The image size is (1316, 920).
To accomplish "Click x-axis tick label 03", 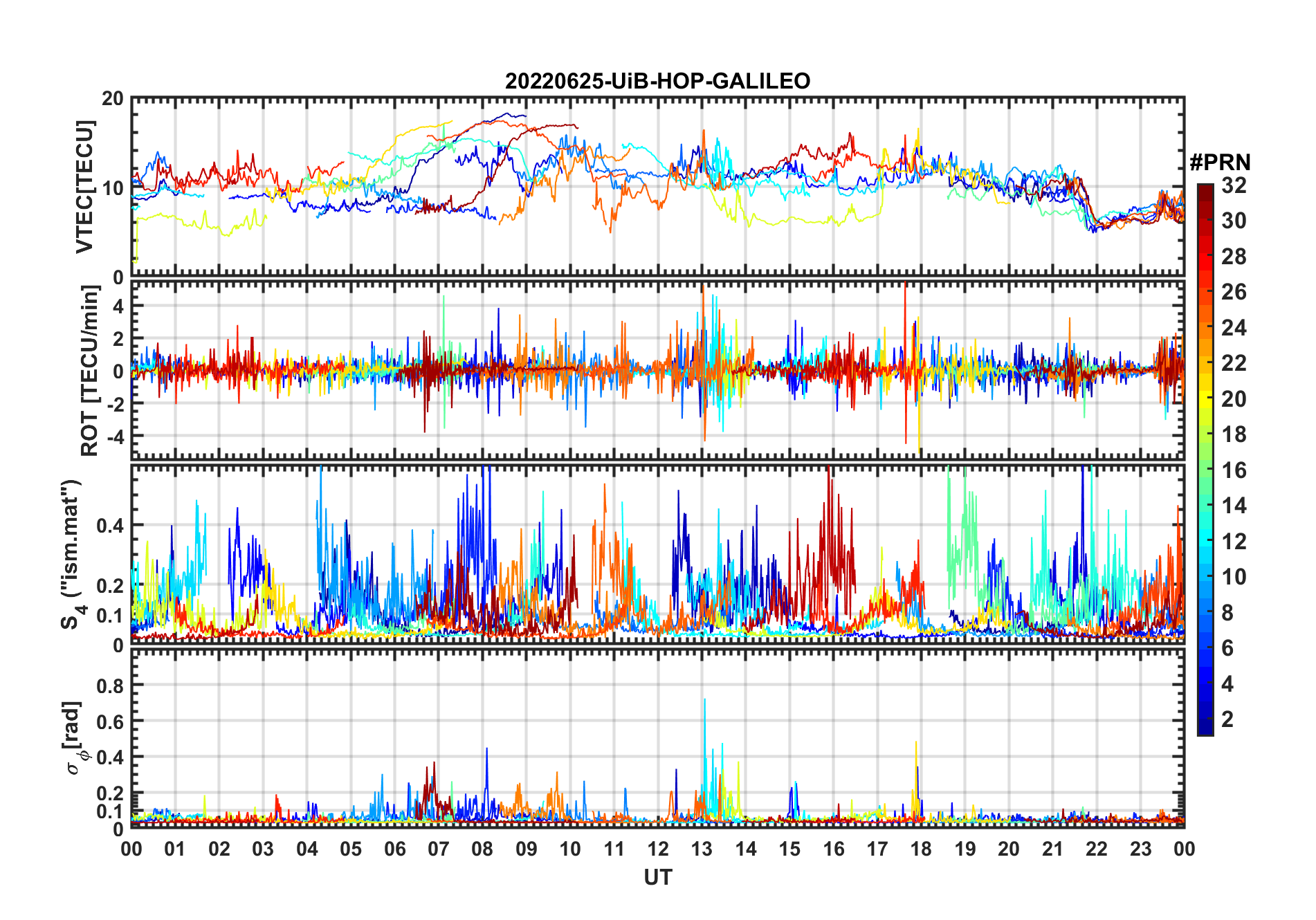I will click(263, 849).
